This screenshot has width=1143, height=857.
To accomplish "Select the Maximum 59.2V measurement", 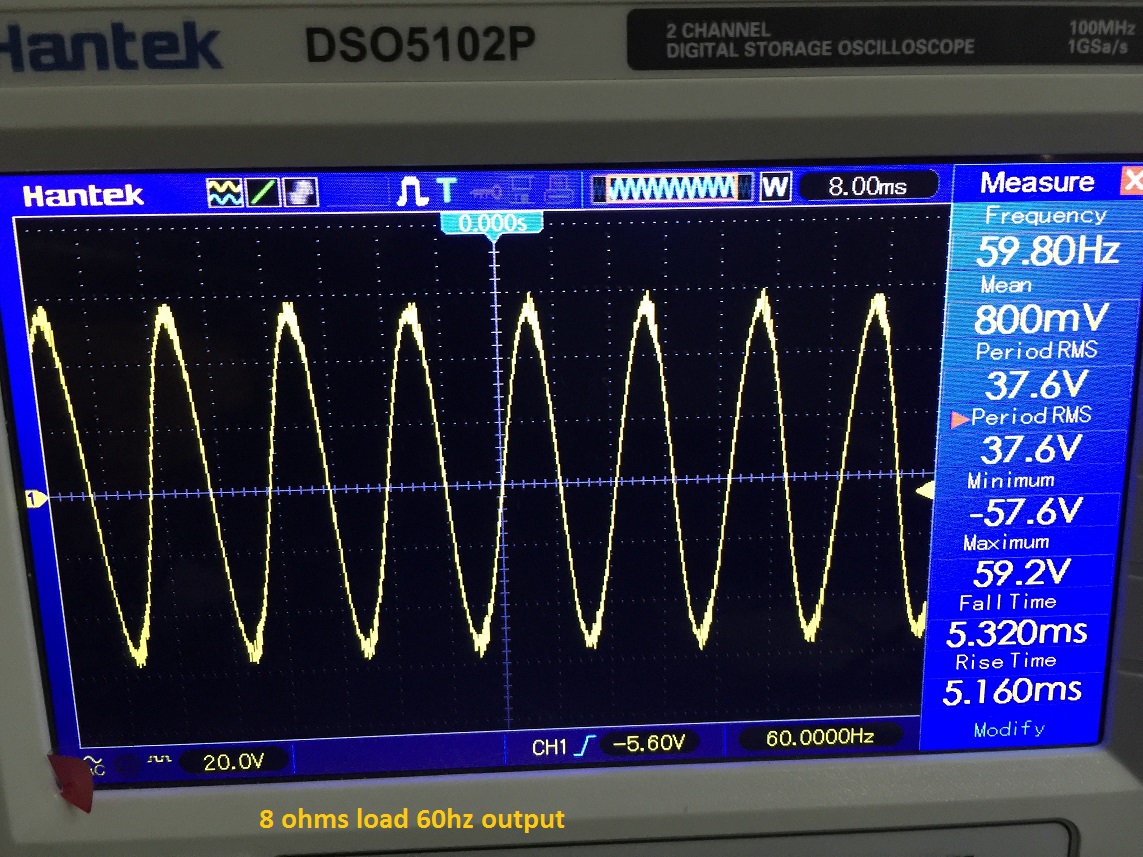I will 1021,561.
